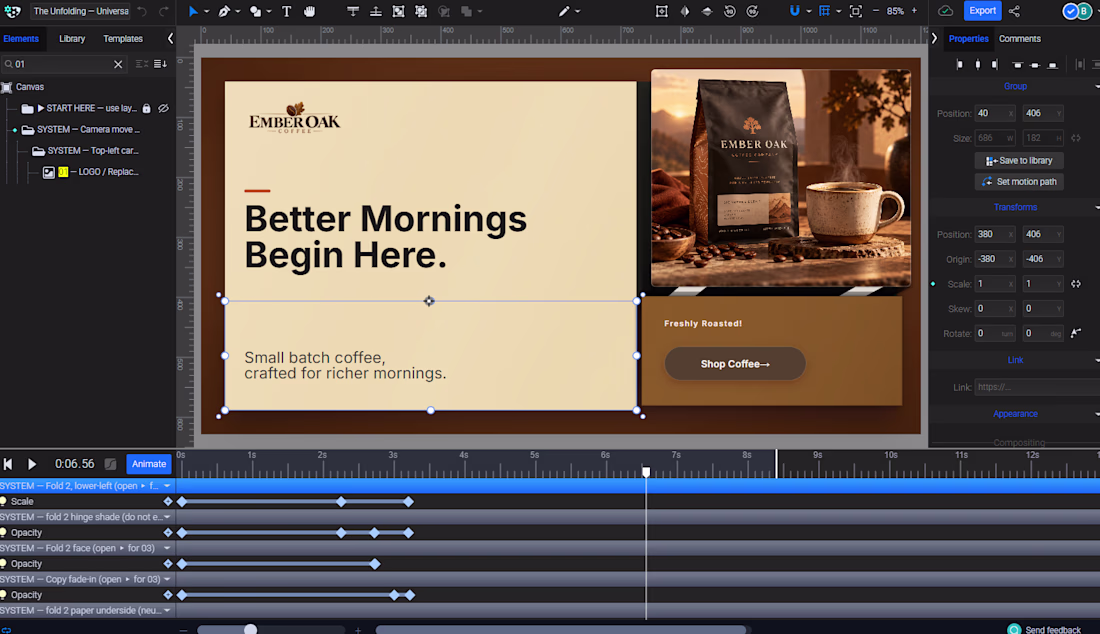Click the timeline zoom slider handle
The height and width of the screenshot is (634, 1100).
250,629
